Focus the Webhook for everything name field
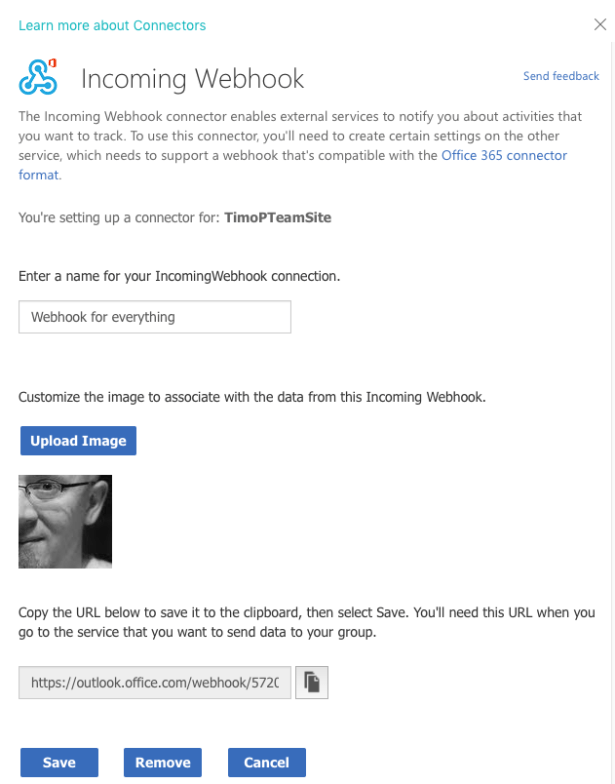Viewport: 615px width, 784px height. pyautogui.click(x=155, y=317)
